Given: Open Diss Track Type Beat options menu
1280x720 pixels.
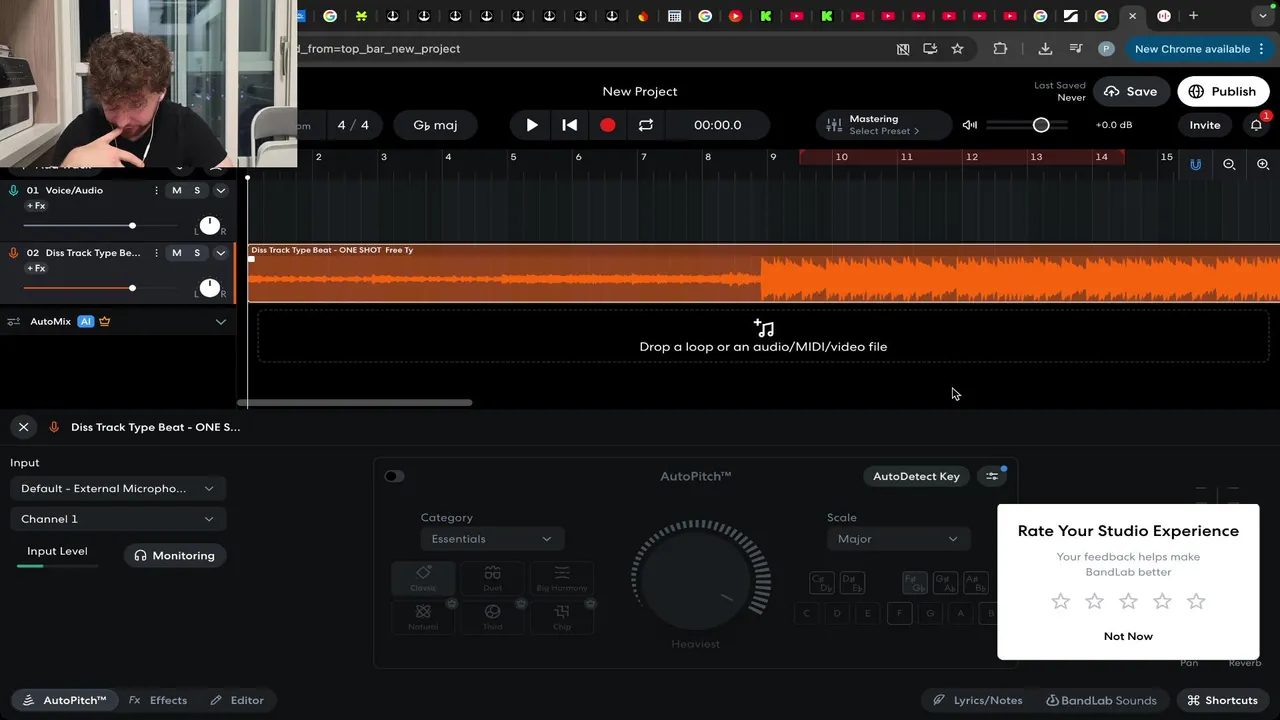Looking at the screenshot, I should 156,253.
